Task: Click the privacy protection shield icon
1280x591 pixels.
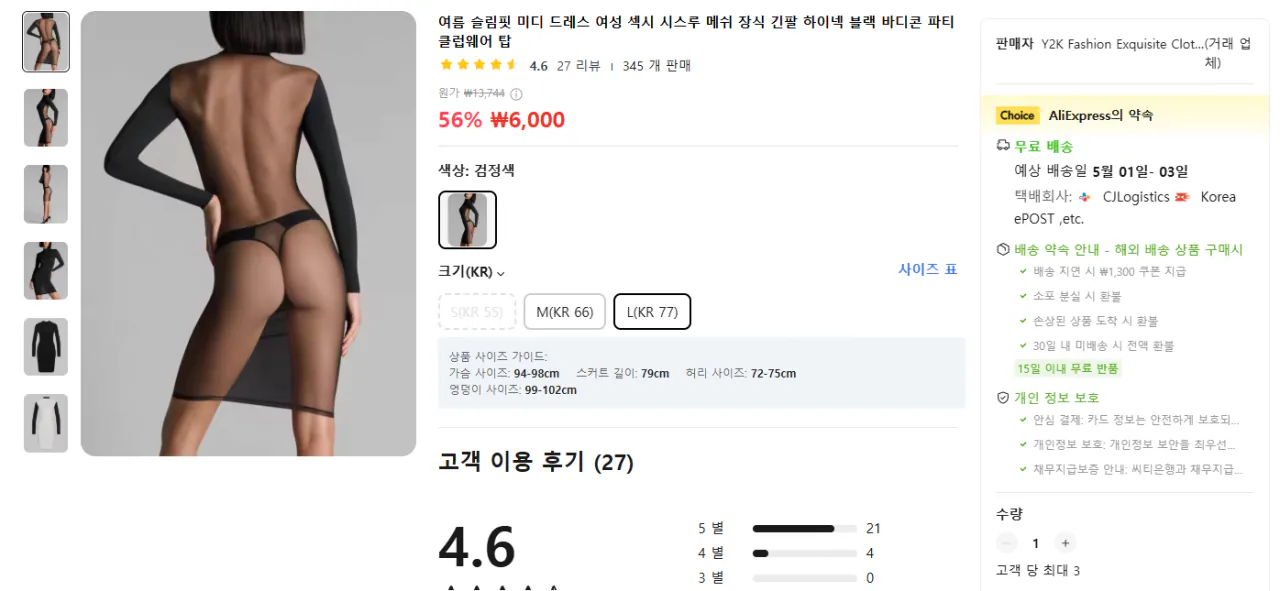Action: 1003,398
